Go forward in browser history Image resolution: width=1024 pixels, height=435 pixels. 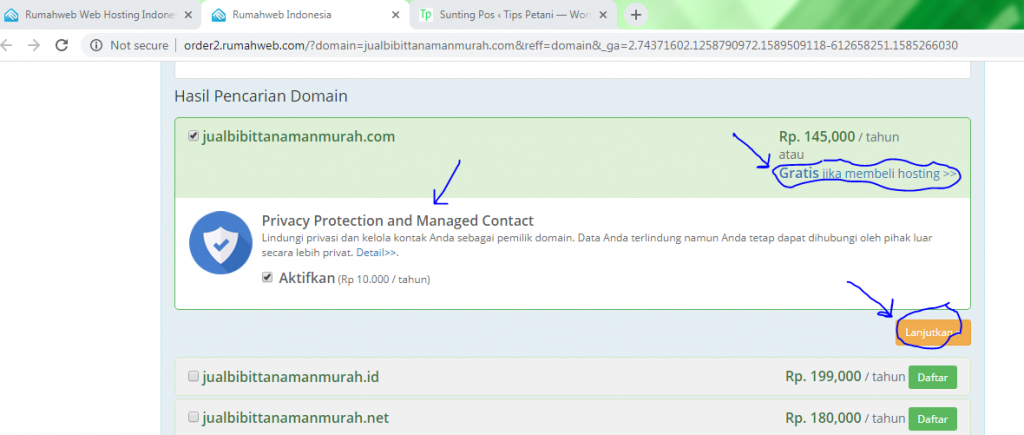[x=34, y=45]
